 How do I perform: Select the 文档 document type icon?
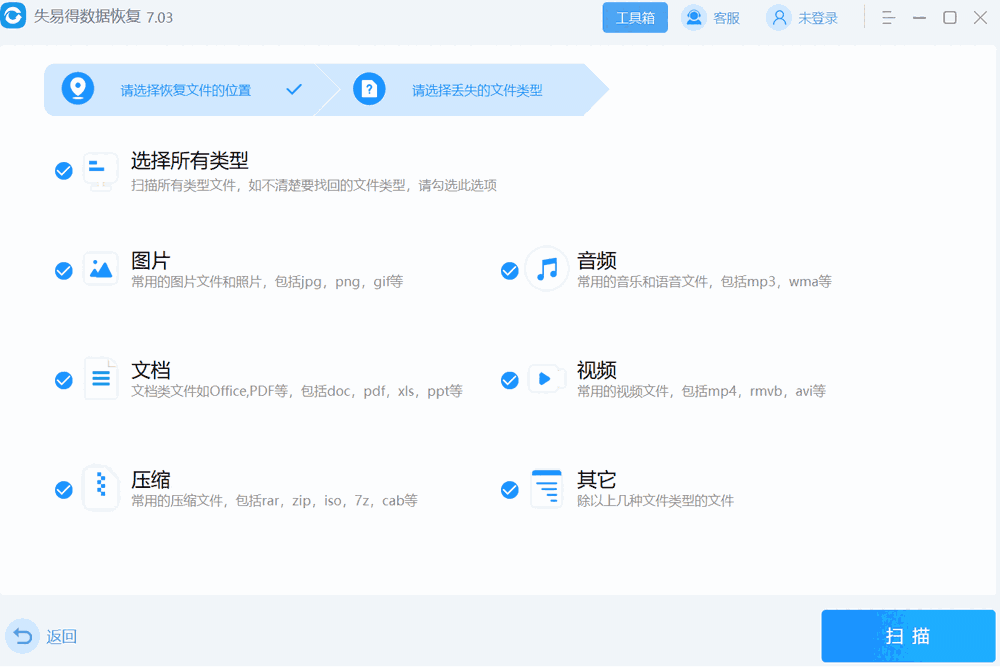100,378
